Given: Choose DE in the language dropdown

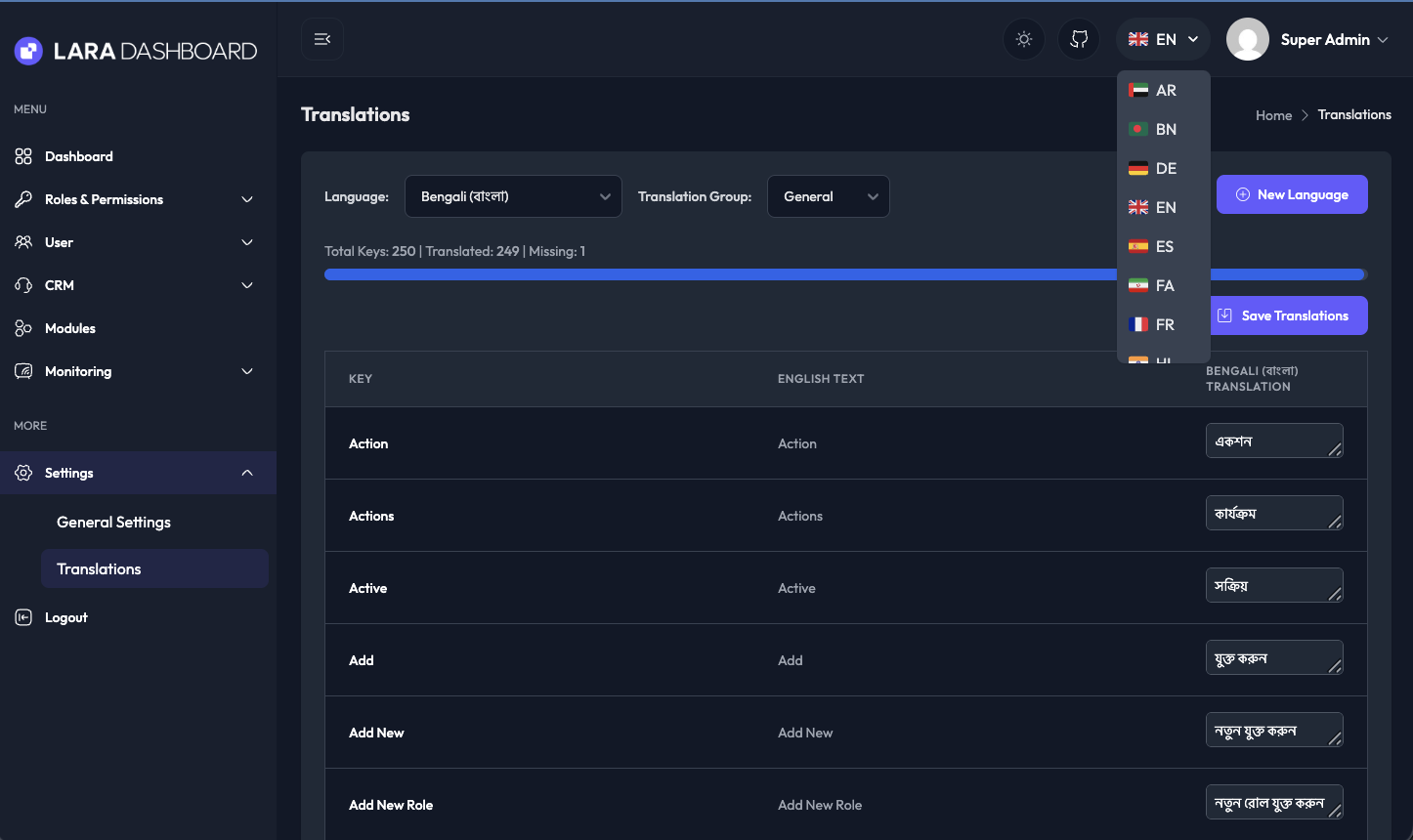Looking at the screenshot, I should pos(1164,168).
